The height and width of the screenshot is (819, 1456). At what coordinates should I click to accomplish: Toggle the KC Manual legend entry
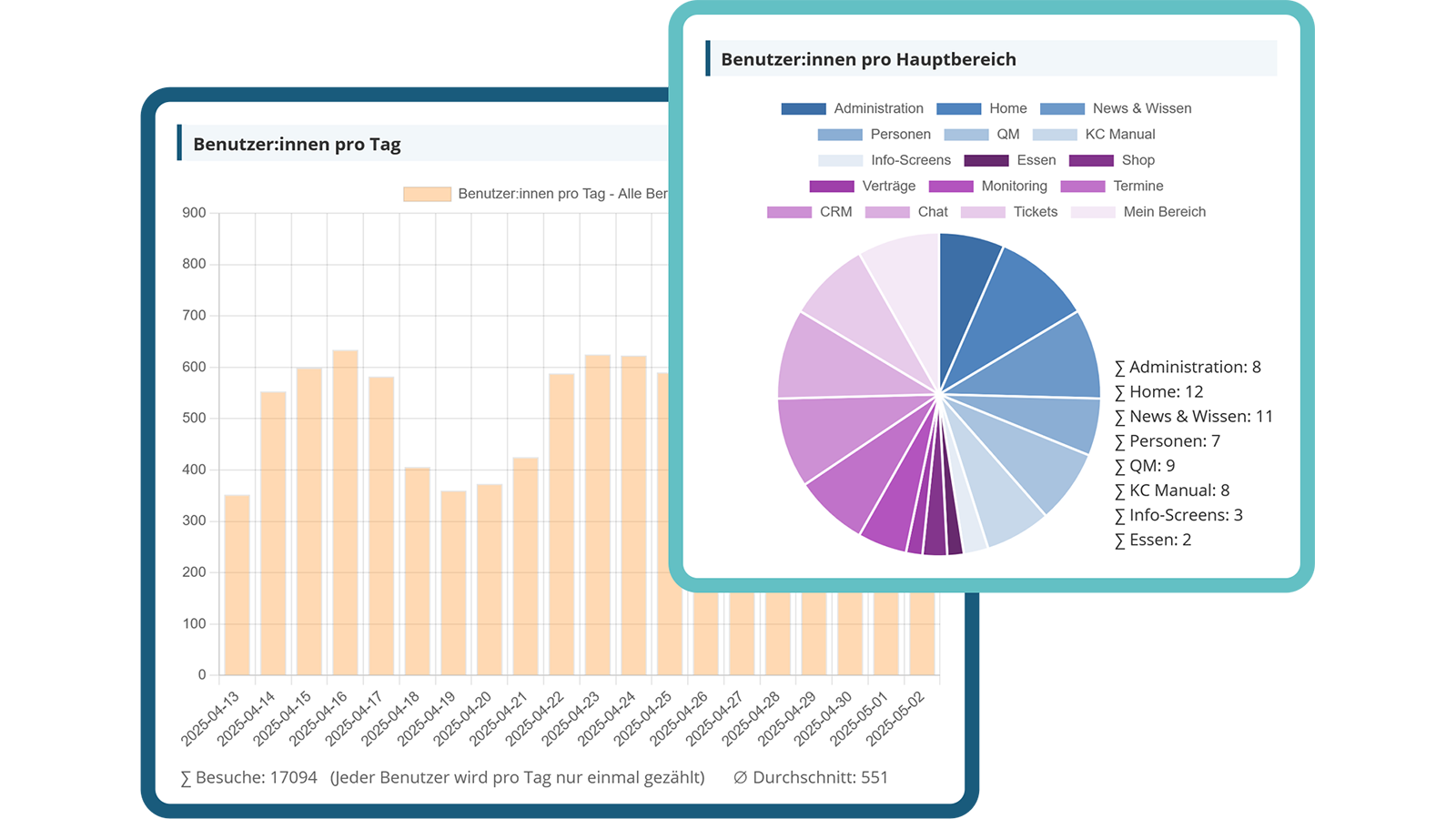1094,135
